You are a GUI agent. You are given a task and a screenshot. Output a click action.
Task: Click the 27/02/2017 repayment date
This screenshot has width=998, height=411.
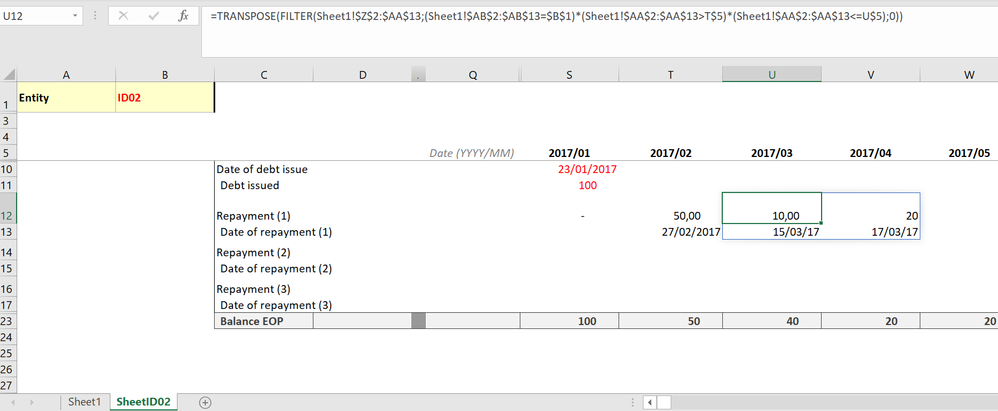click(x=670, y=232)
